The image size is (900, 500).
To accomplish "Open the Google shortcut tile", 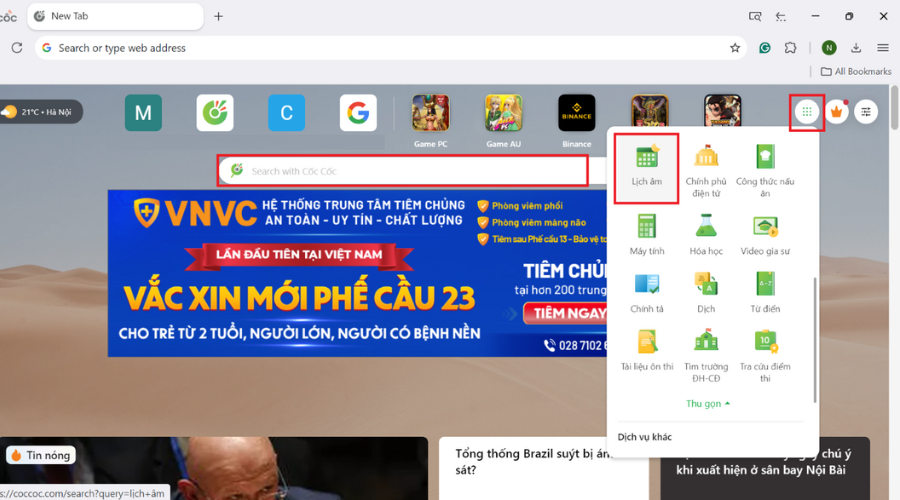I will [x=358, y=113].
